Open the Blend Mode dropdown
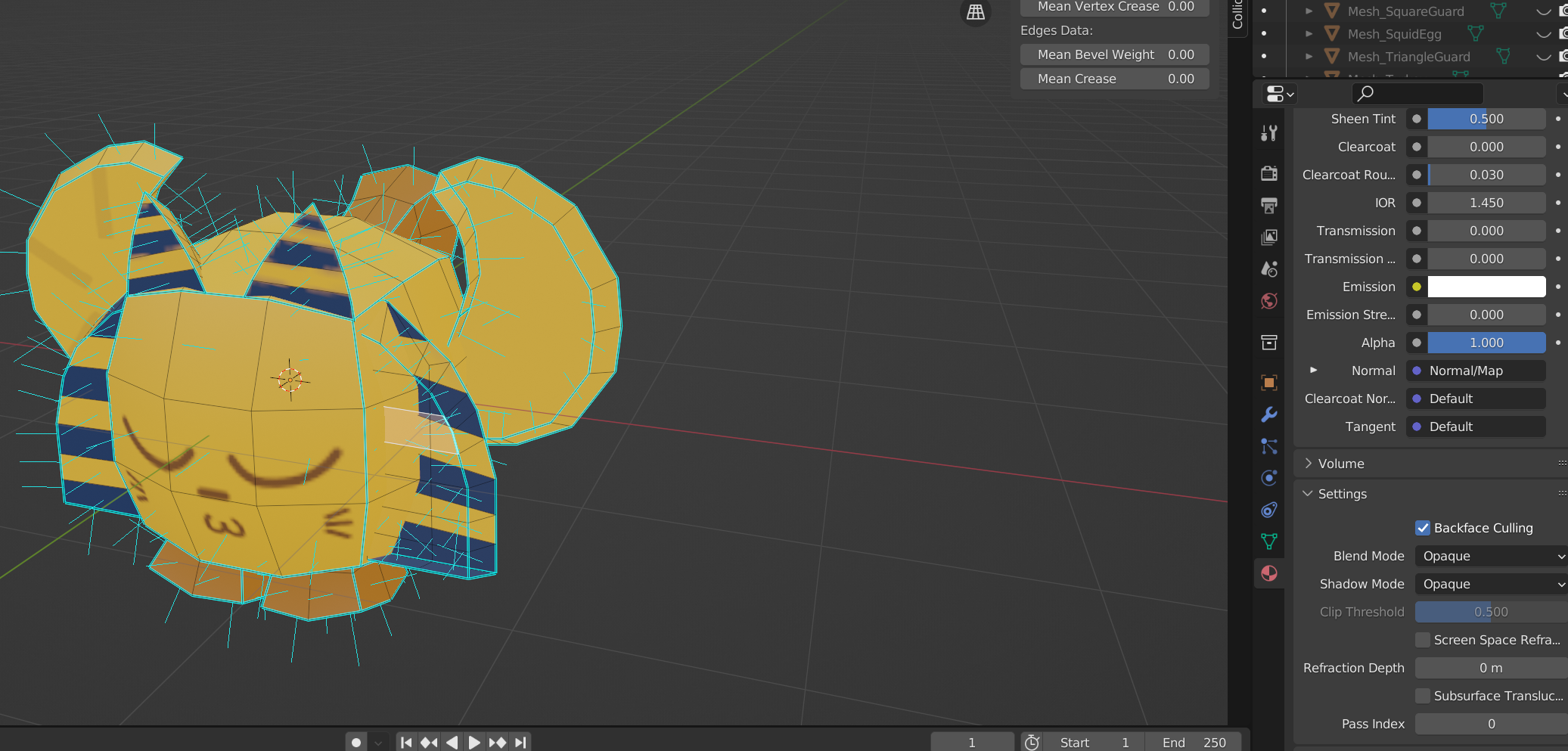The image size is (1568, 751). tap(1492, 556)
